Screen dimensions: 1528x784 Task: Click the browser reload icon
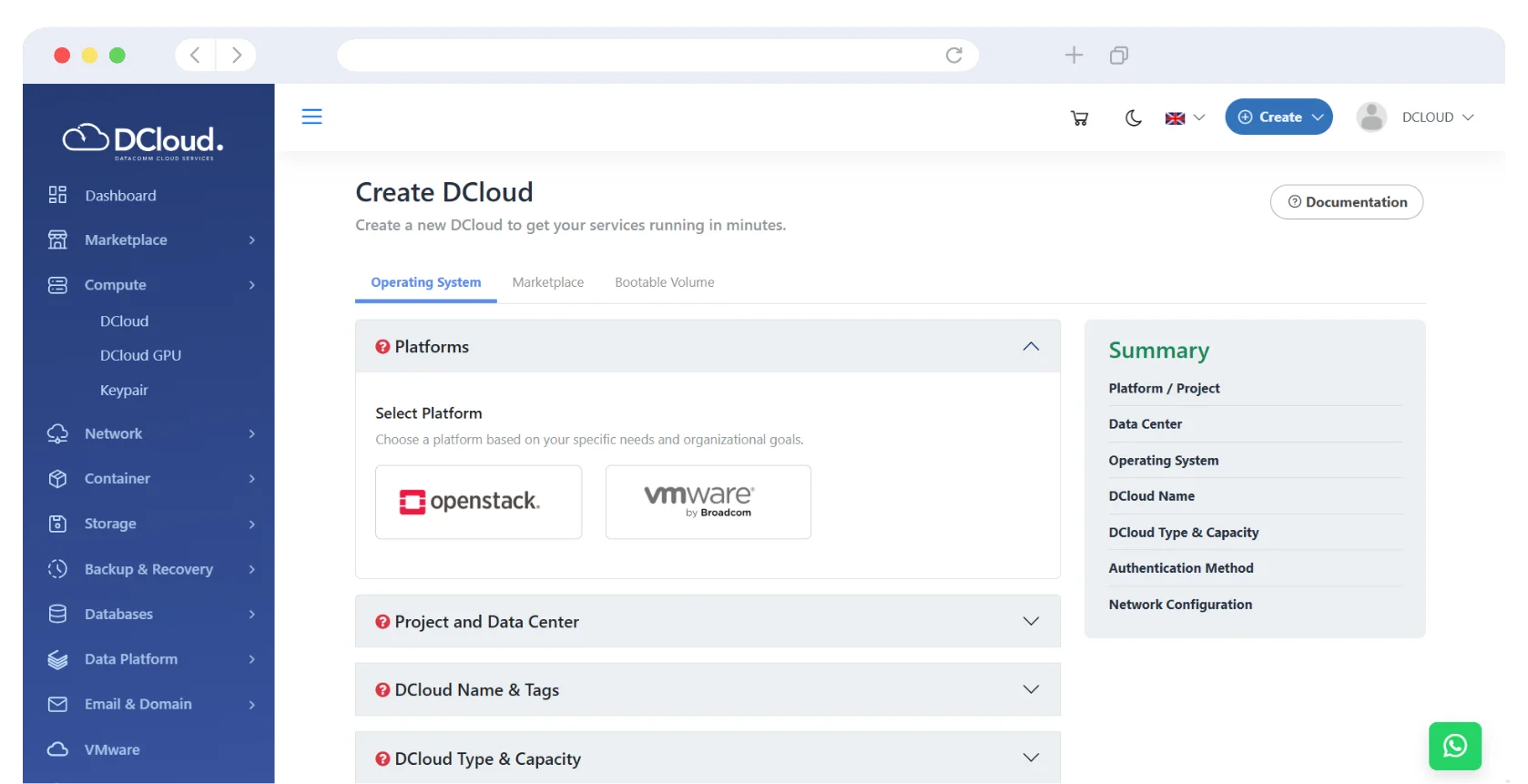click(953, 56)
